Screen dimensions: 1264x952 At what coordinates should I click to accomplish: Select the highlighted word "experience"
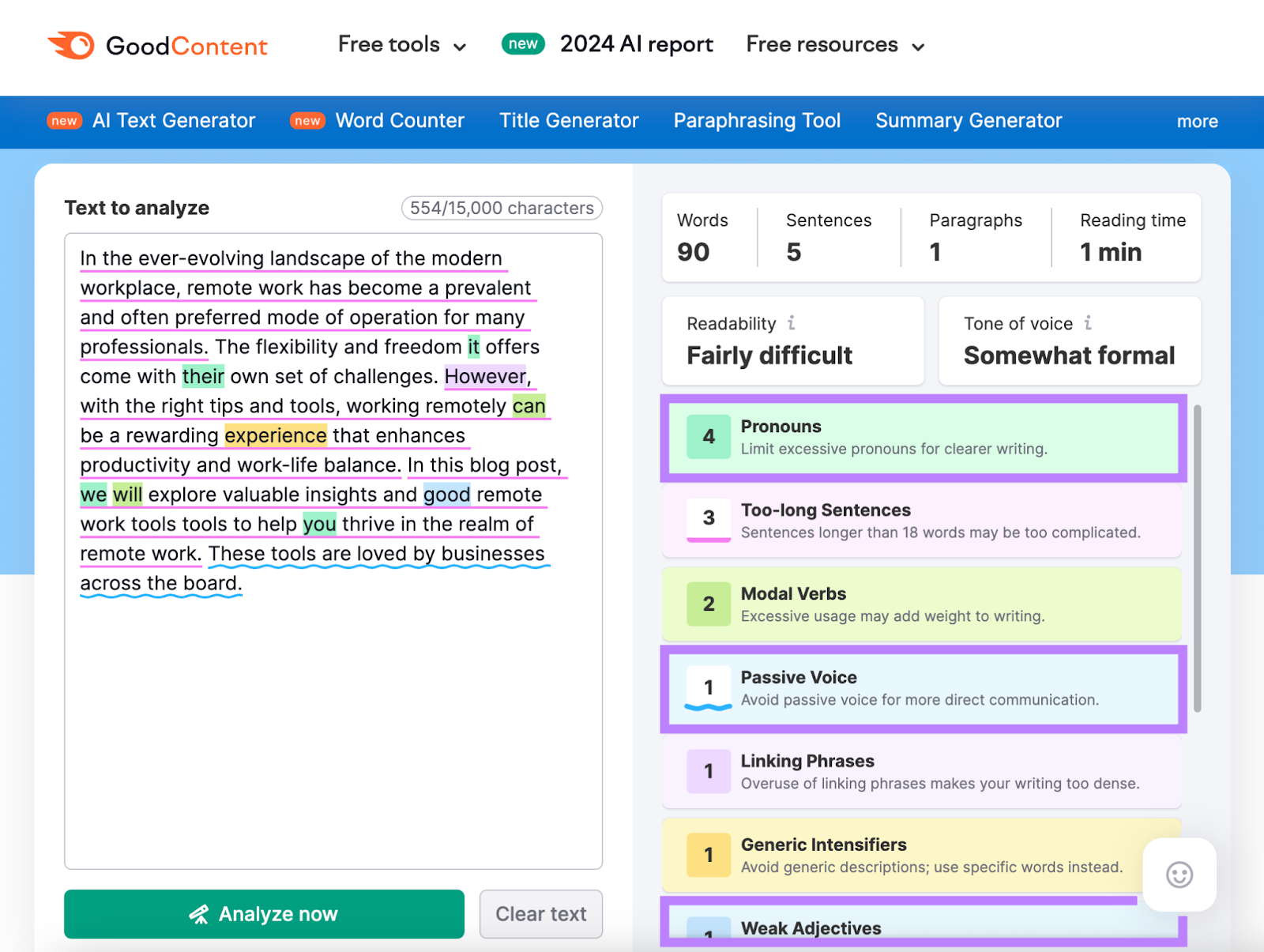pyautogui.click(x=275, y=435)
